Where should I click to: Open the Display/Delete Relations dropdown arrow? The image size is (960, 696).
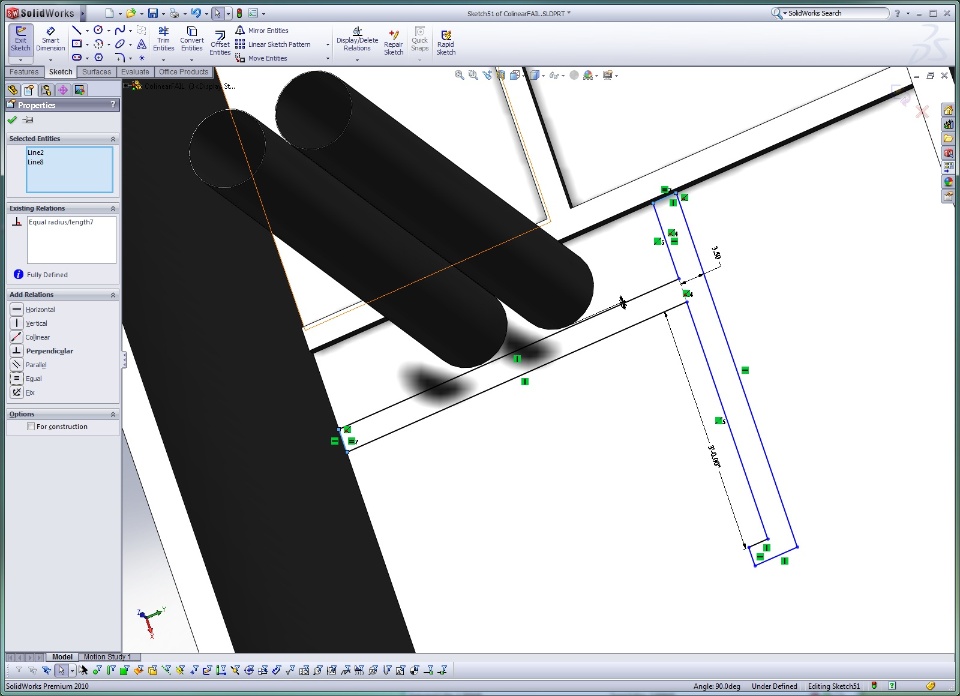click(x=357, y=60)
